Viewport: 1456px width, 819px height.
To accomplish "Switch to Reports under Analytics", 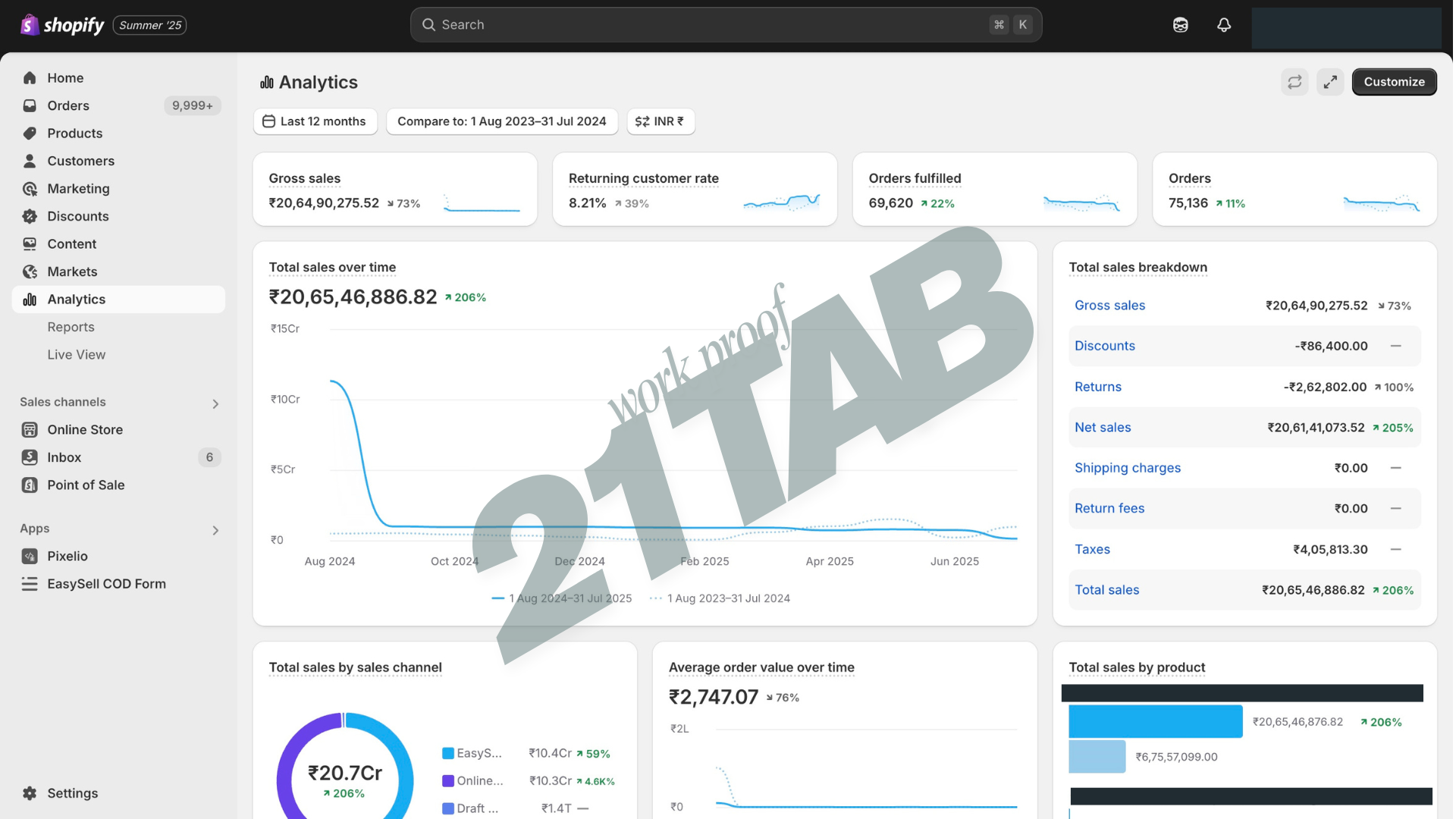I will tap(71, 327).
